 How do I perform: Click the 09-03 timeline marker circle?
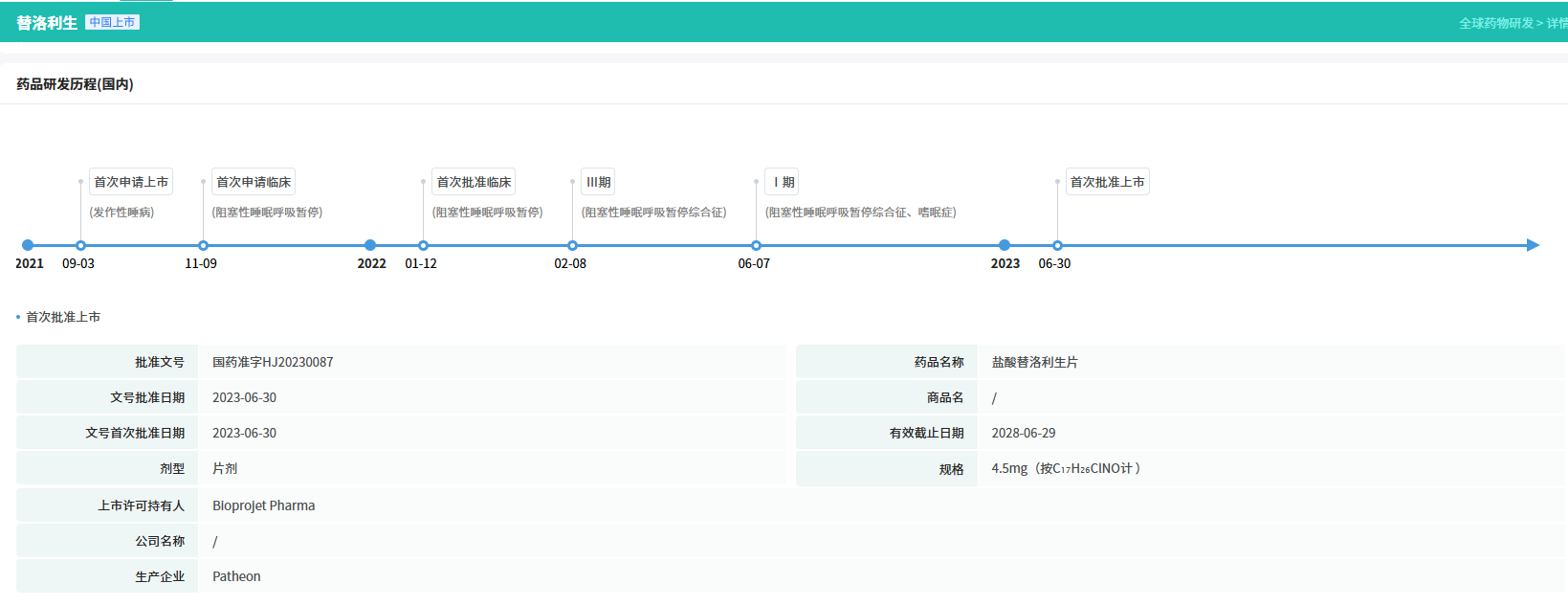click(x=80, y=246)
